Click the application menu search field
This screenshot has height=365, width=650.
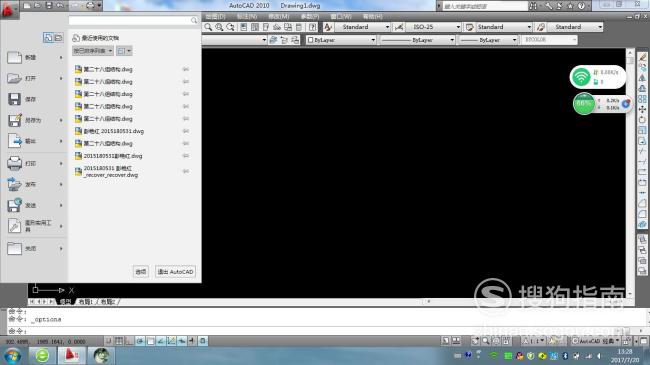[133, 20]
